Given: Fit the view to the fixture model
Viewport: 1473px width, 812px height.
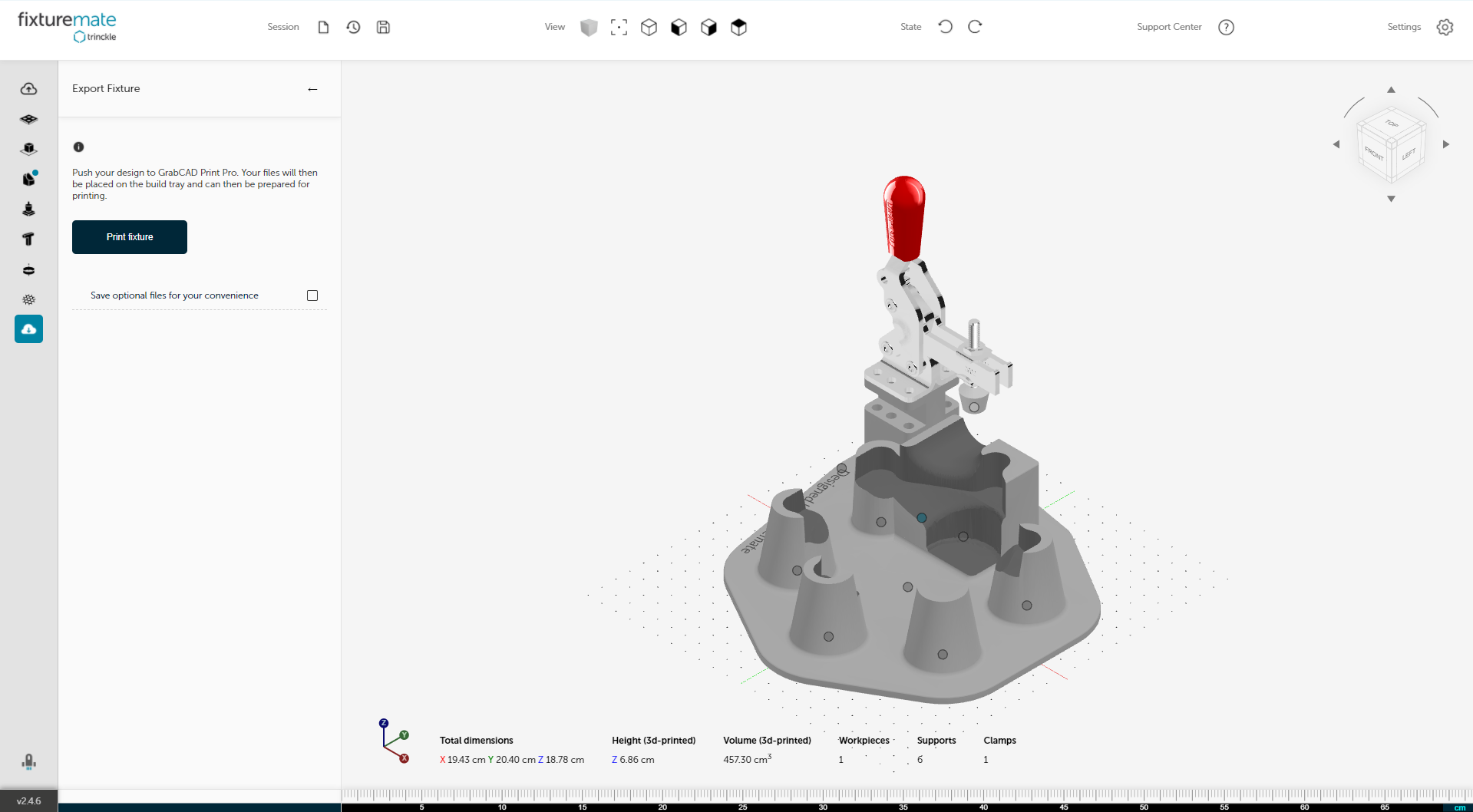Looking at the screenshot, I should point(619,27).
